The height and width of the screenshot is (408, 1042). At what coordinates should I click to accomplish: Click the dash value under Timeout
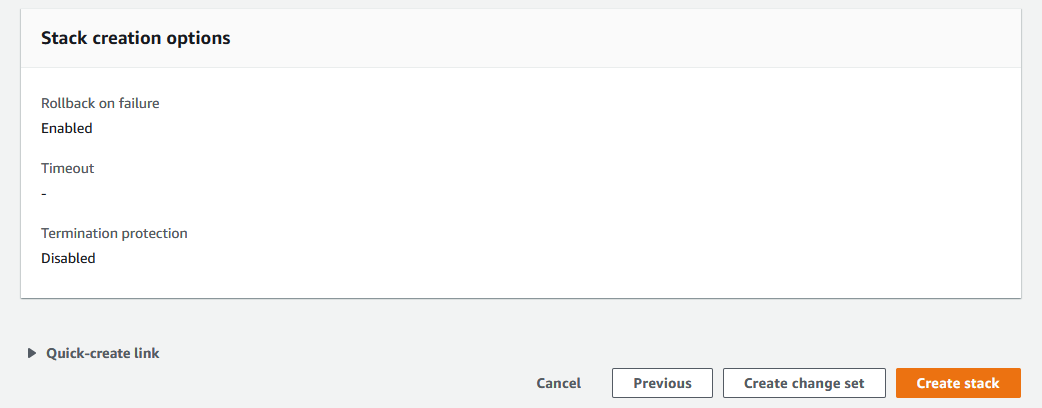click(x=44, y=193)
